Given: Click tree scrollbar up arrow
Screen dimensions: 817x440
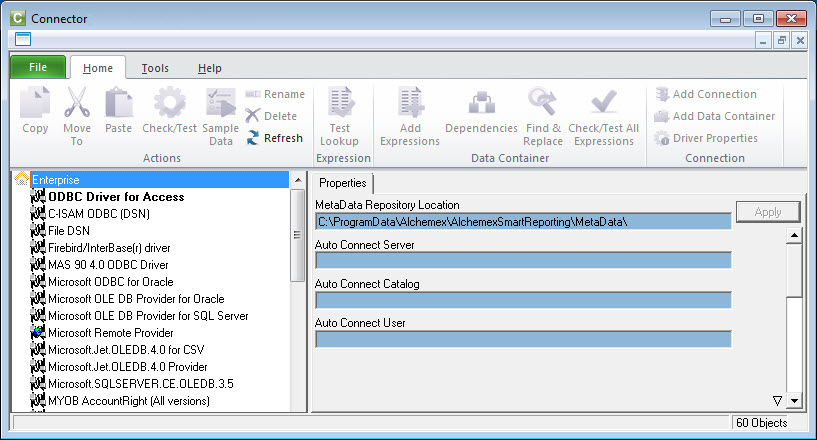Looking at the screenshot, I should coord(298,180).
